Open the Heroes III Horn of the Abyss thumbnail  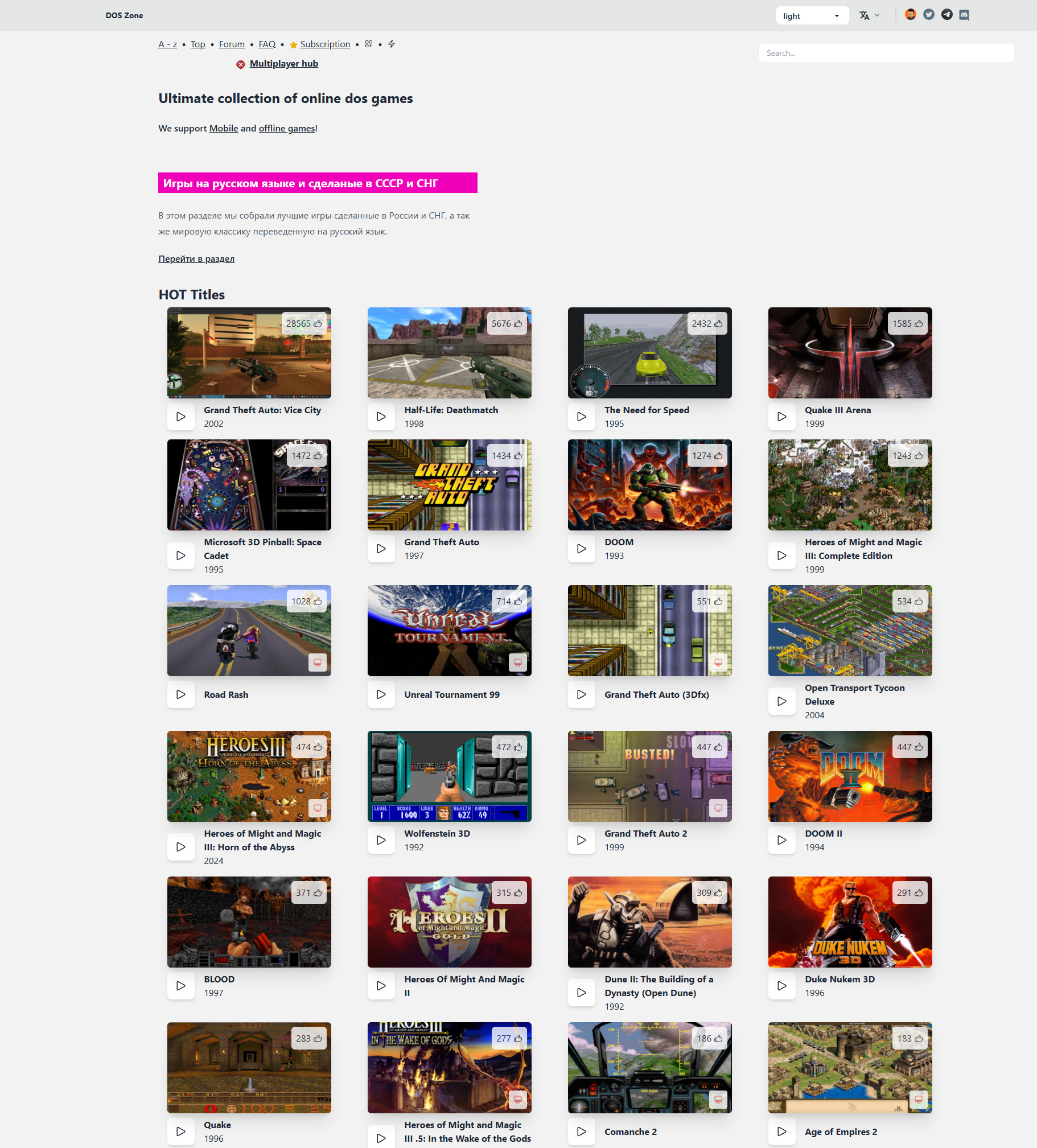tap(249, 777)
